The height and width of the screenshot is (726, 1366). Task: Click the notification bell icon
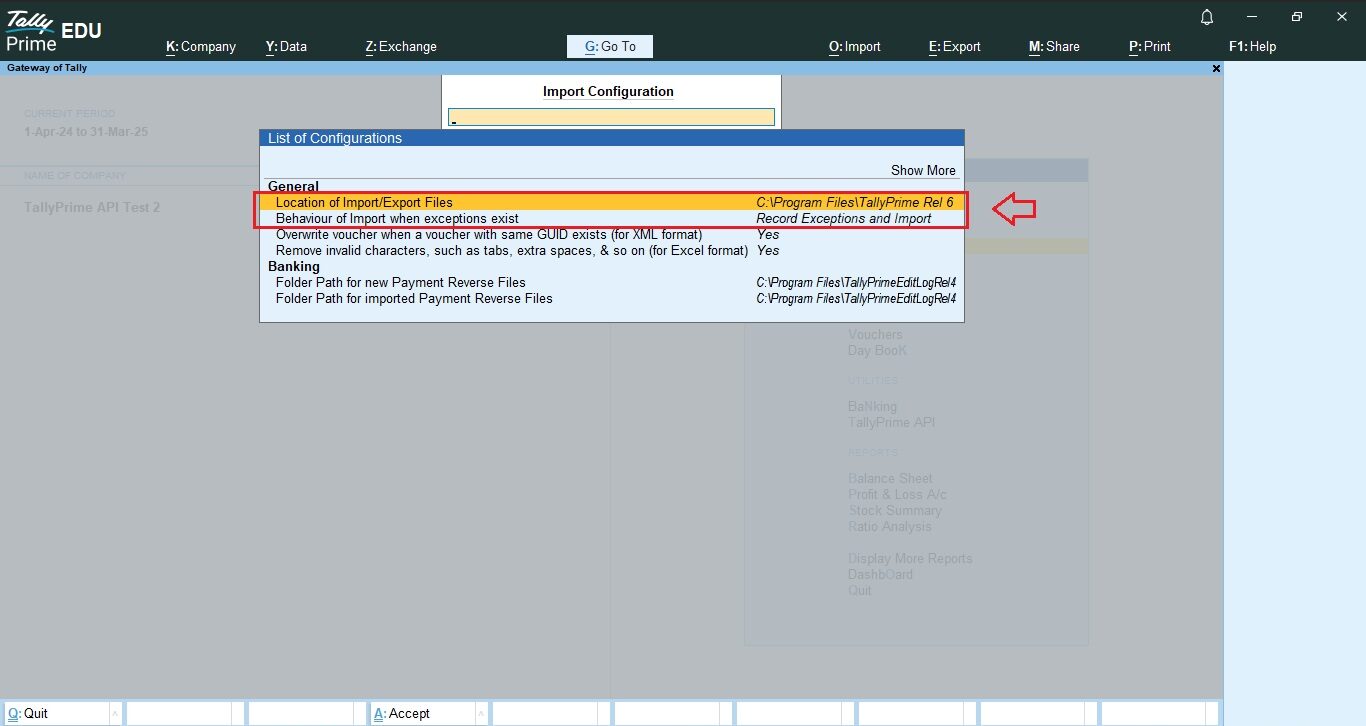(1207, 17)
